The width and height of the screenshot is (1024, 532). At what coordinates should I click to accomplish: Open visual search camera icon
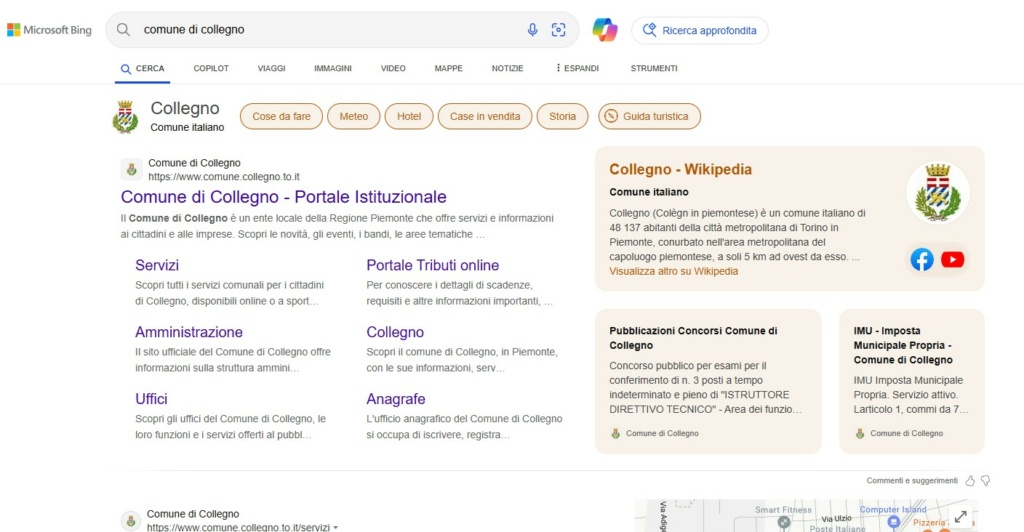point(558,29)
